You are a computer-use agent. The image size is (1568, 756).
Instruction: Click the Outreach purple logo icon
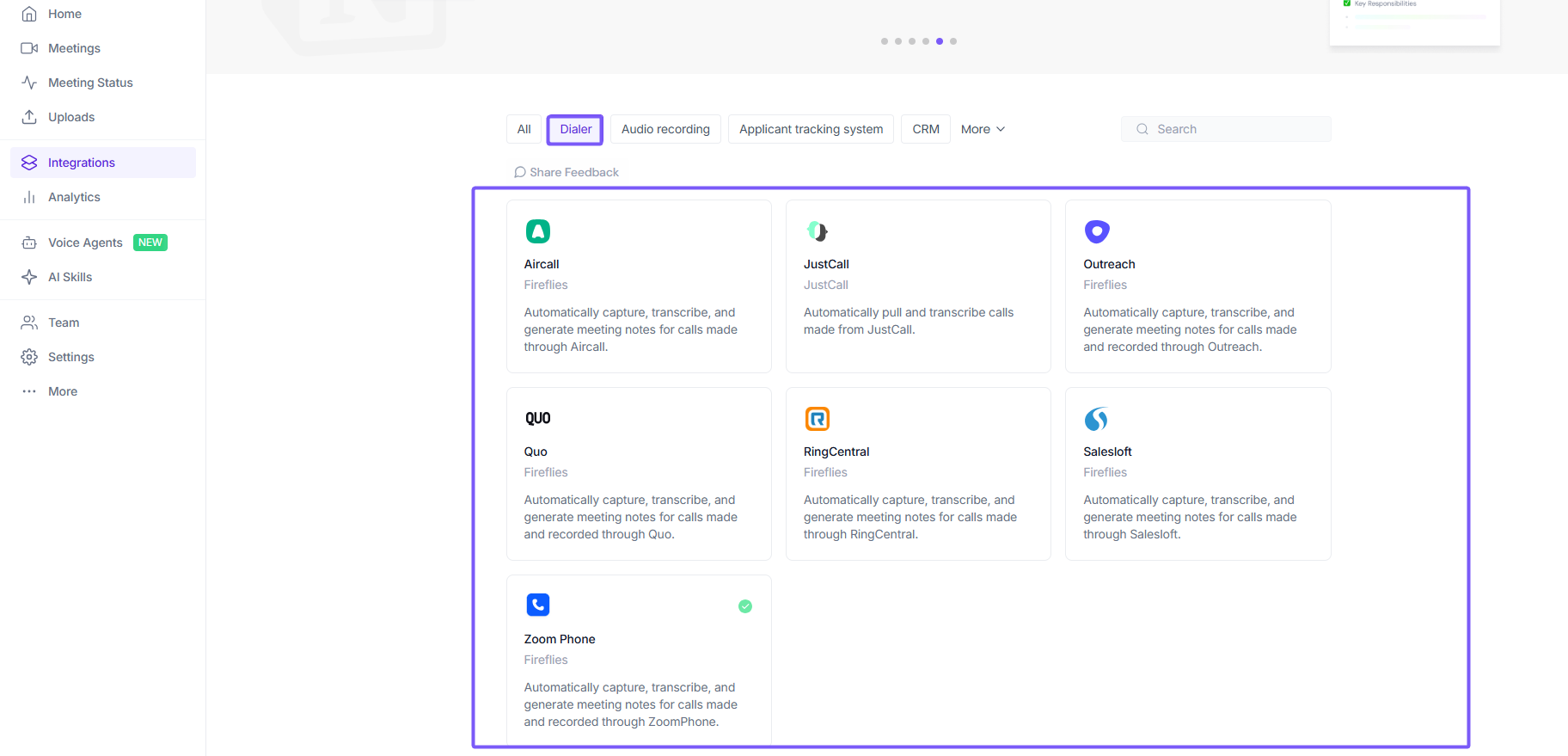point(1097,231)
